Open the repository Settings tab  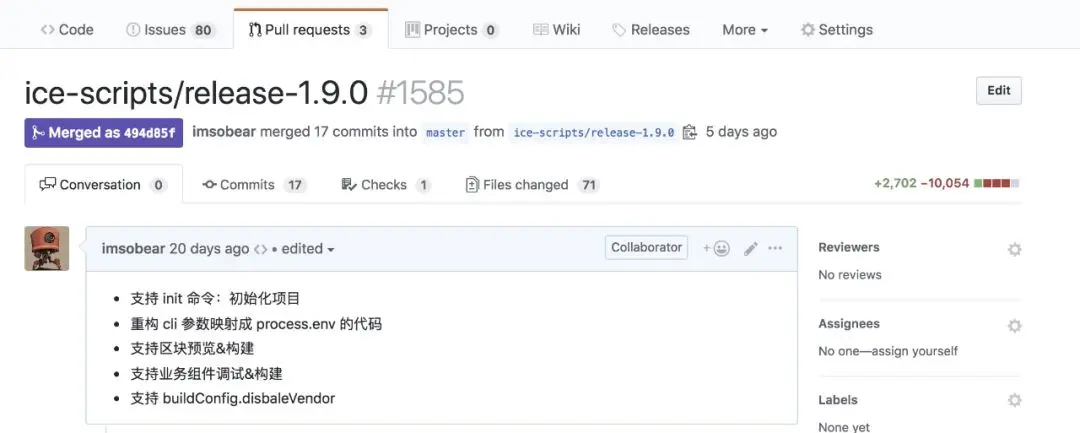click(x=837, y=30)
